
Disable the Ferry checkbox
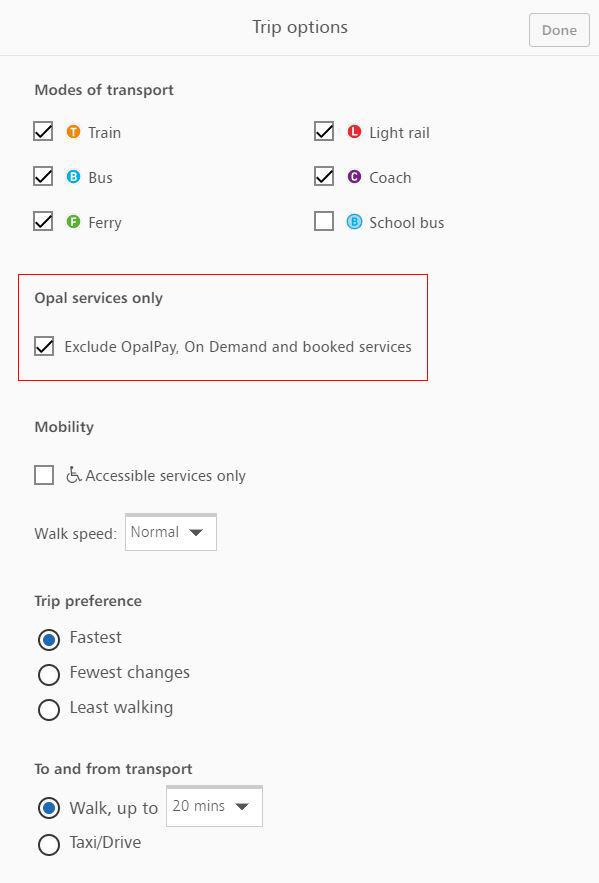pos(43,221)
